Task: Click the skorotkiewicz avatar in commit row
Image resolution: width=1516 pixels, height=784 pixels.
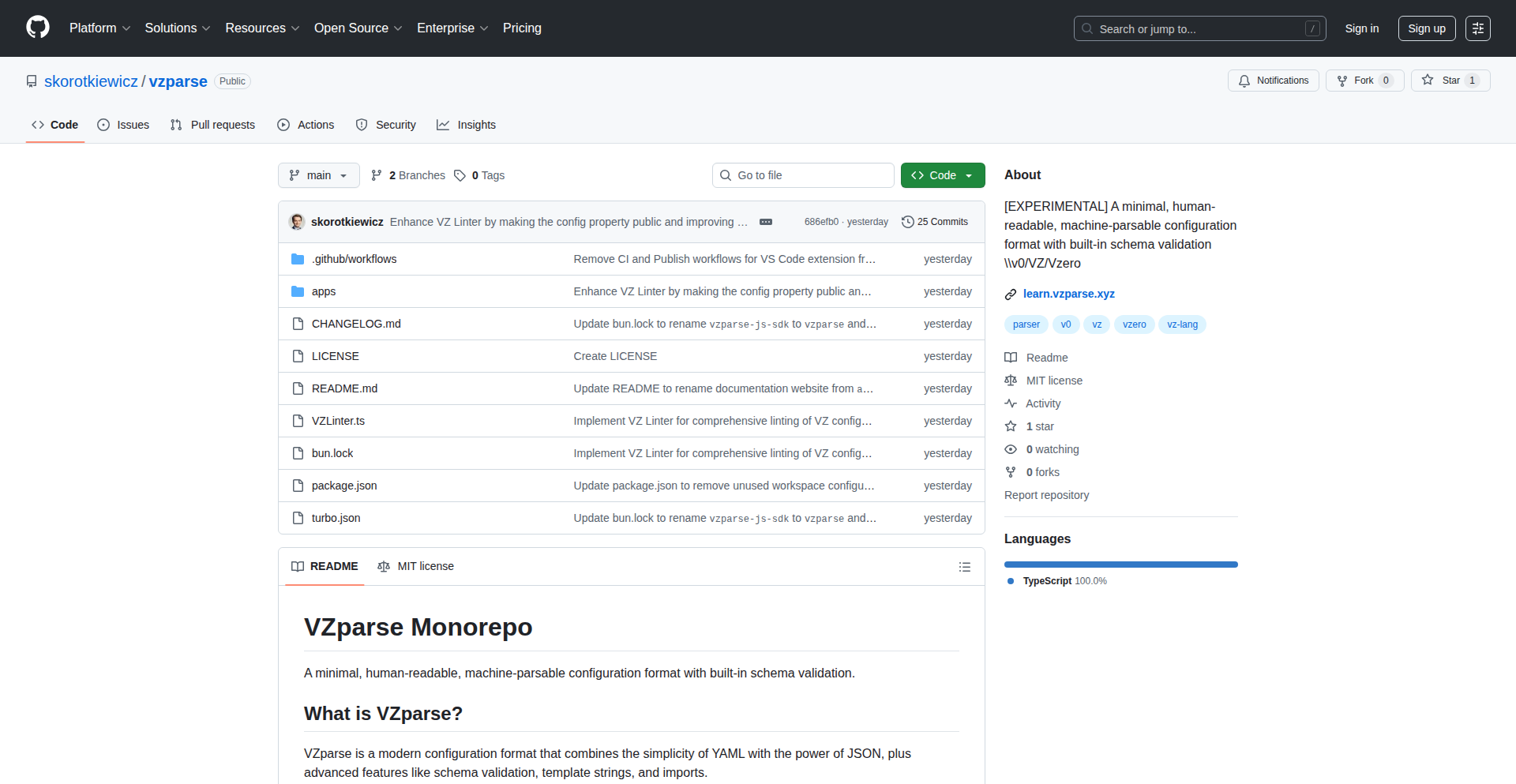Action: click(x=298, y=222)
